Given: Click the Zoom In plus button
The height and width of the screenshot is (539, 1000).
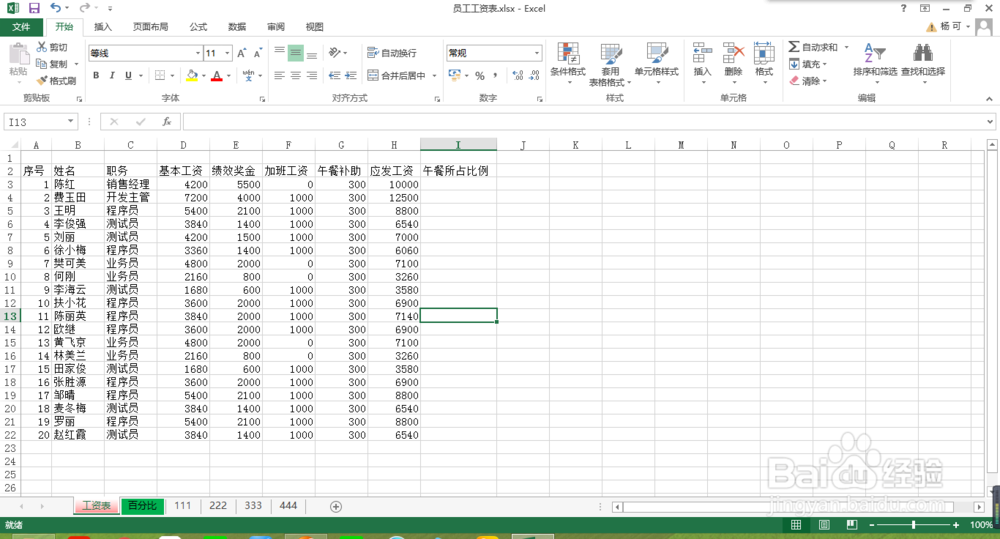Looking at the screenshot, I should click(955, 524).
